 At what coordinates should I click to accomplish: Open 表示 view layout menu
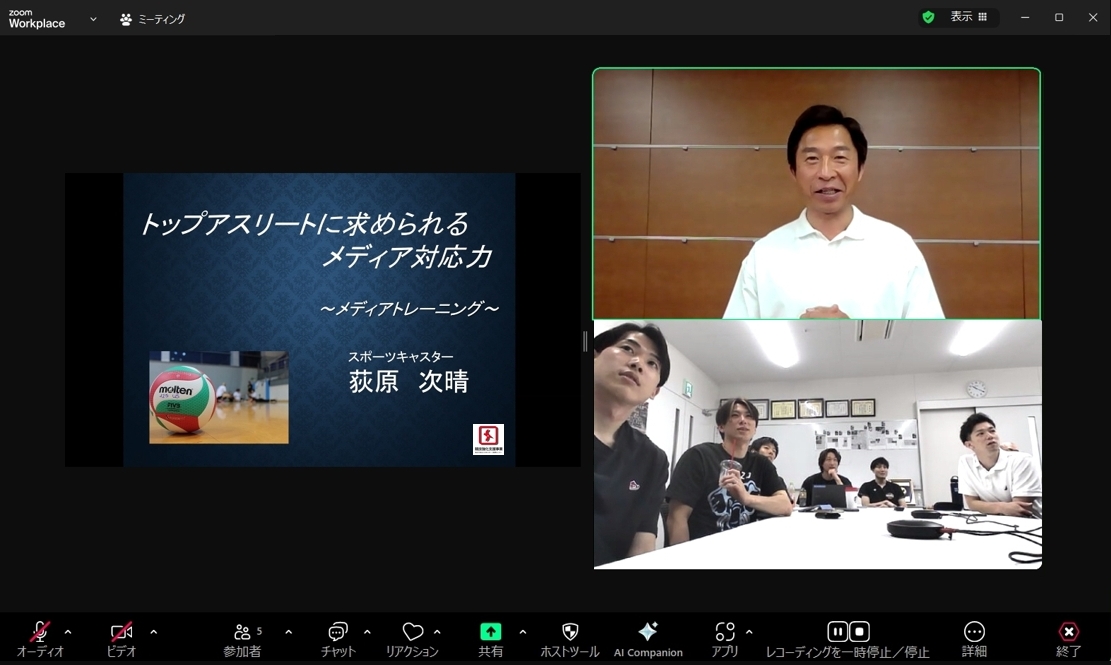pyautogui.click(x=969, y=17)
